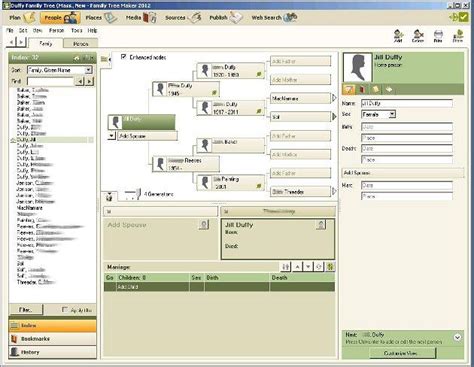Move child up with the up arrow
Screen dimensions: 474x367
coord(297,267)
